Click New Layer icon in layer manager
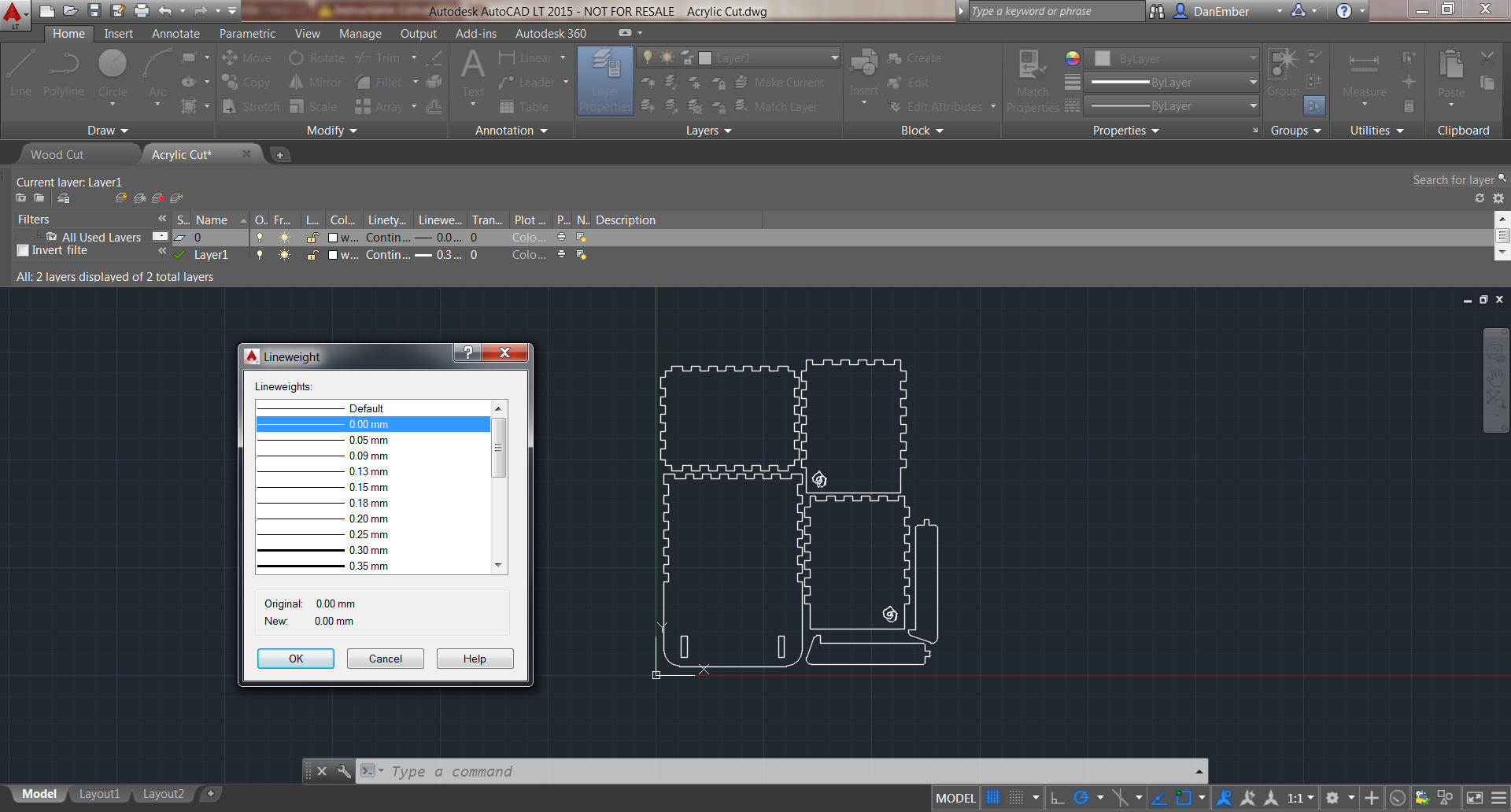The height and width of the screenshot is (812, 1511). 120,198
